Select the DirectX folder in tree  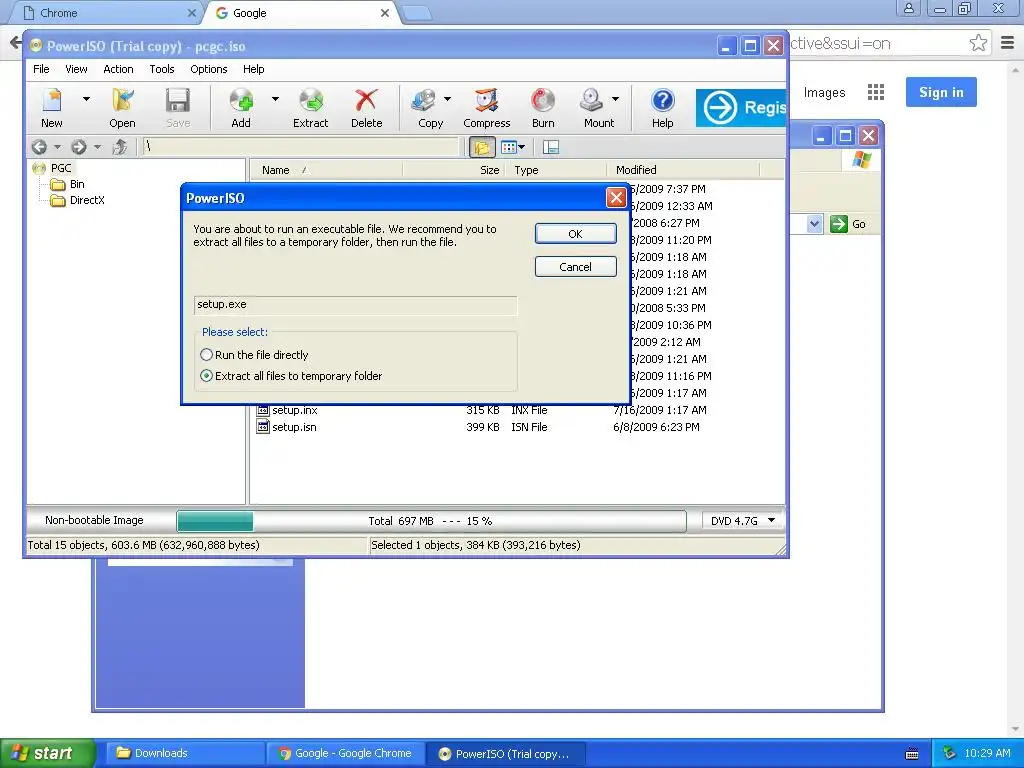88,200
